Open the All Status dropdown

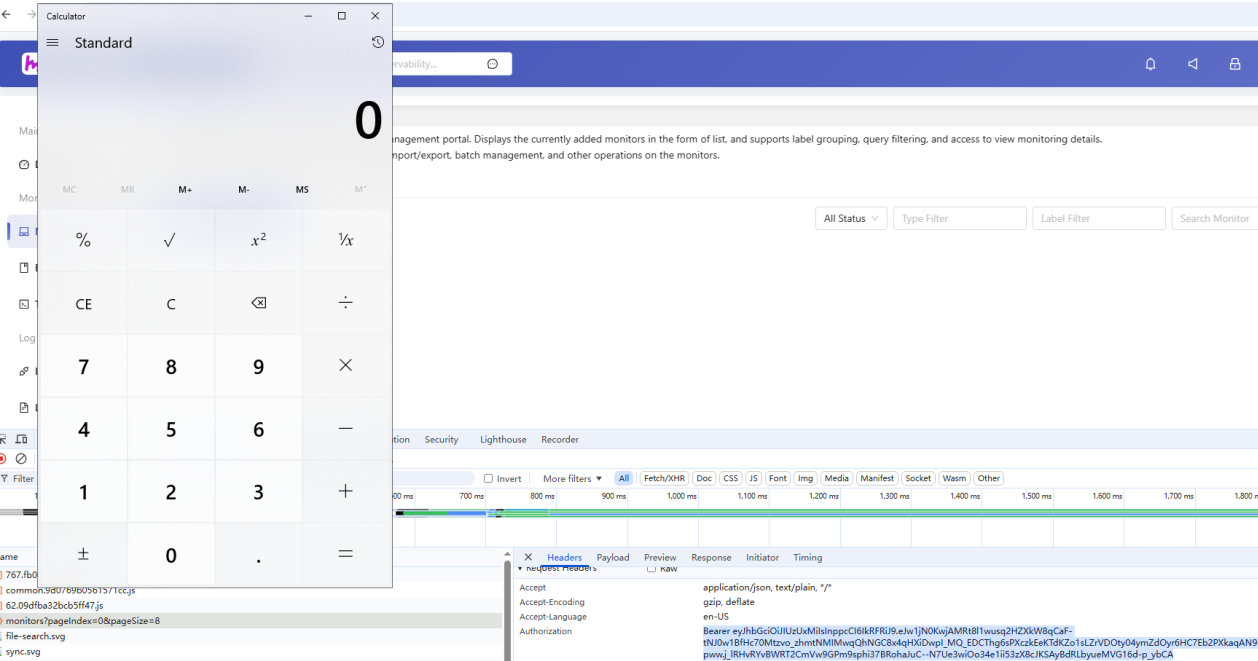click(x=851, y=218)
